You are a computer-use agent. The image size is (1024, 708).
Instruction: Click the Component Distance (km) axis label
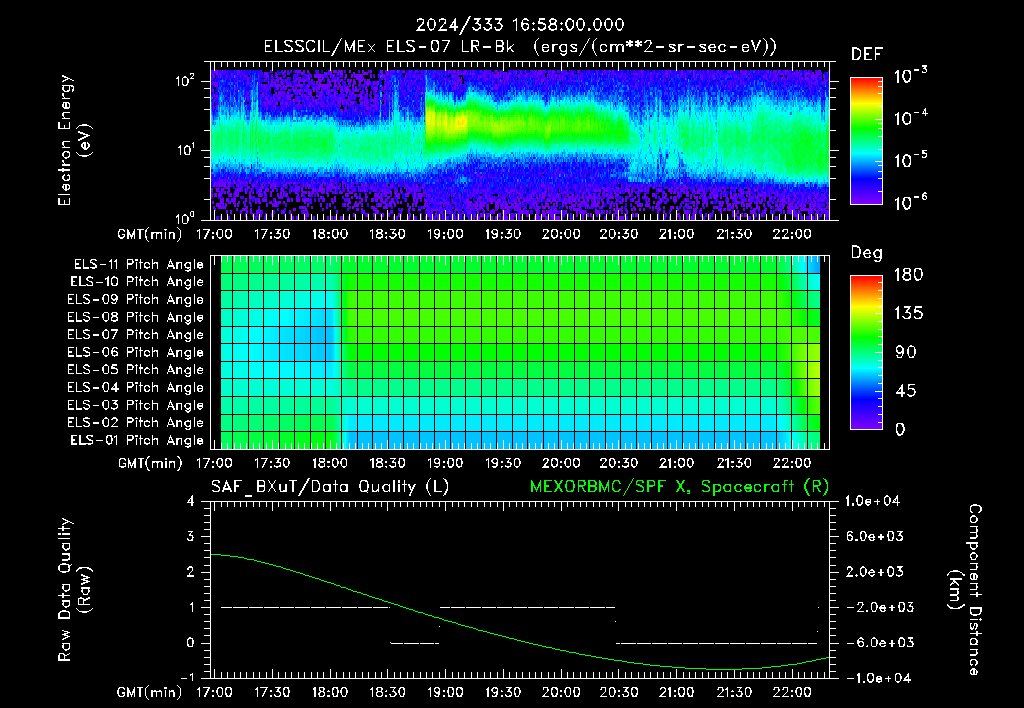point(965,590)
